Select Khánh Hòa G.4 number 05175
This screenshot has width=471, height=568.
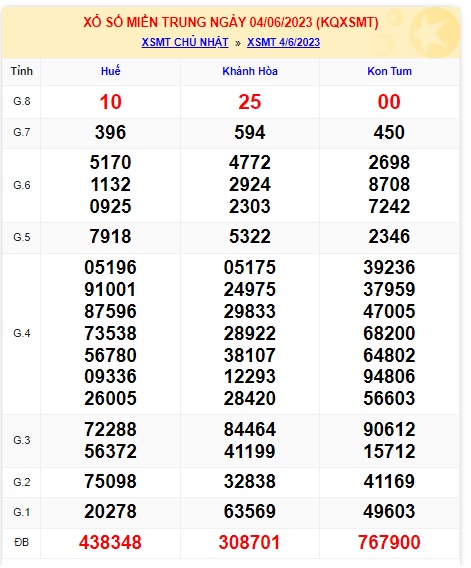(x=250, y=268)
